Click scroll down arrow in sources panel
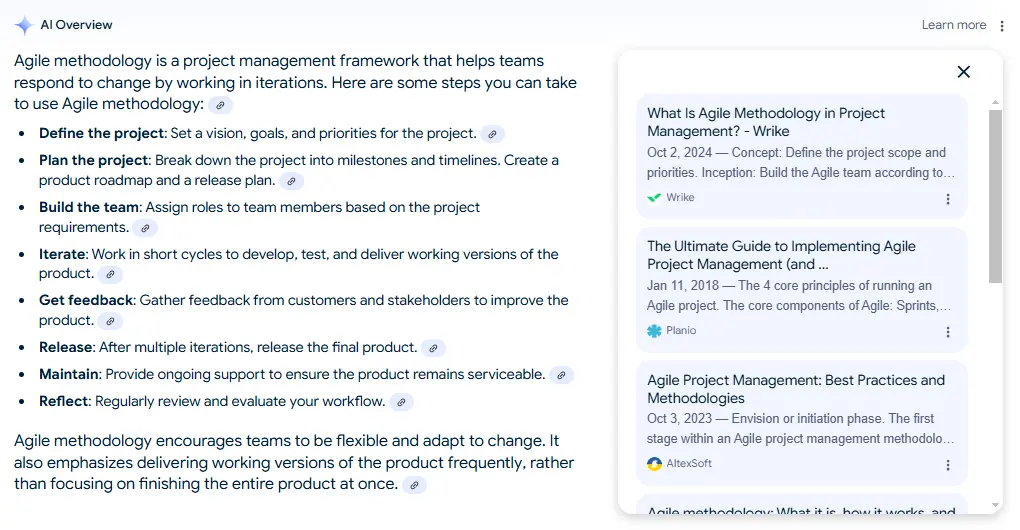Image resolution: width=1020 pixels, height=530 pixels. point(995,505)
